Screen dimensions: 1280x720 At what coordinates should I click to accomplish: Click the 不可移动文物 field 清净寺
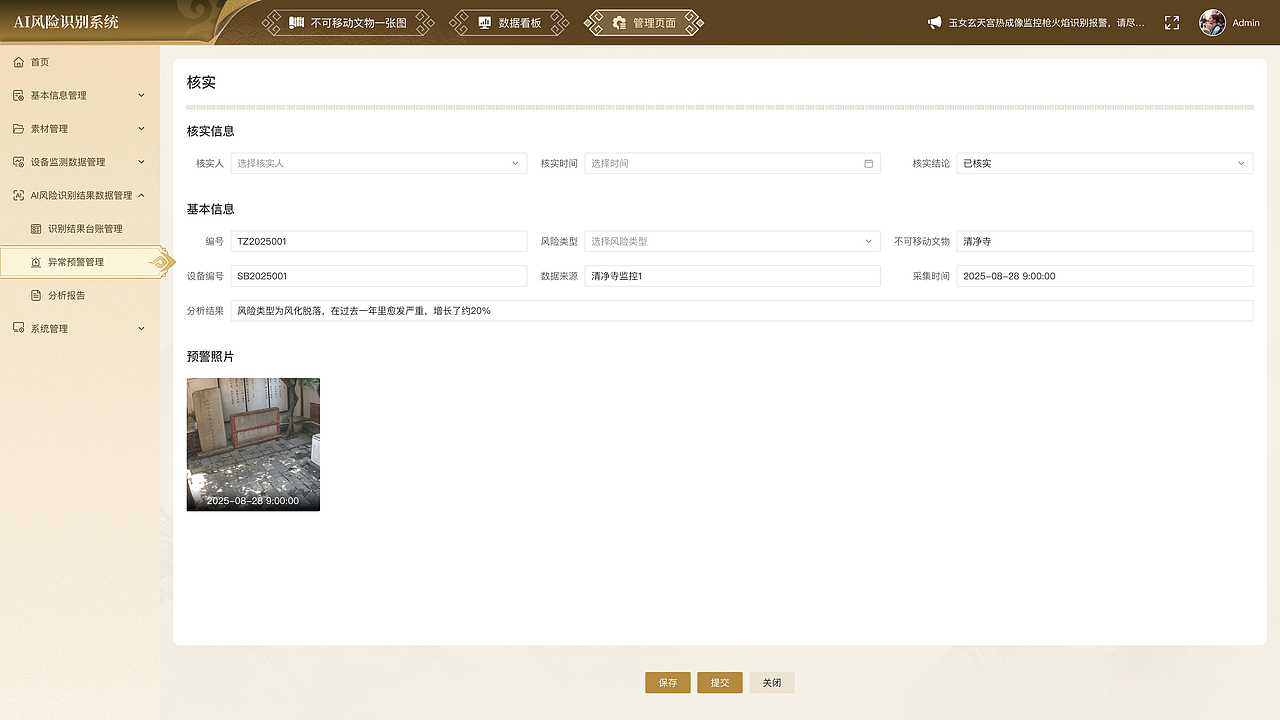[x=1104, y=241]
